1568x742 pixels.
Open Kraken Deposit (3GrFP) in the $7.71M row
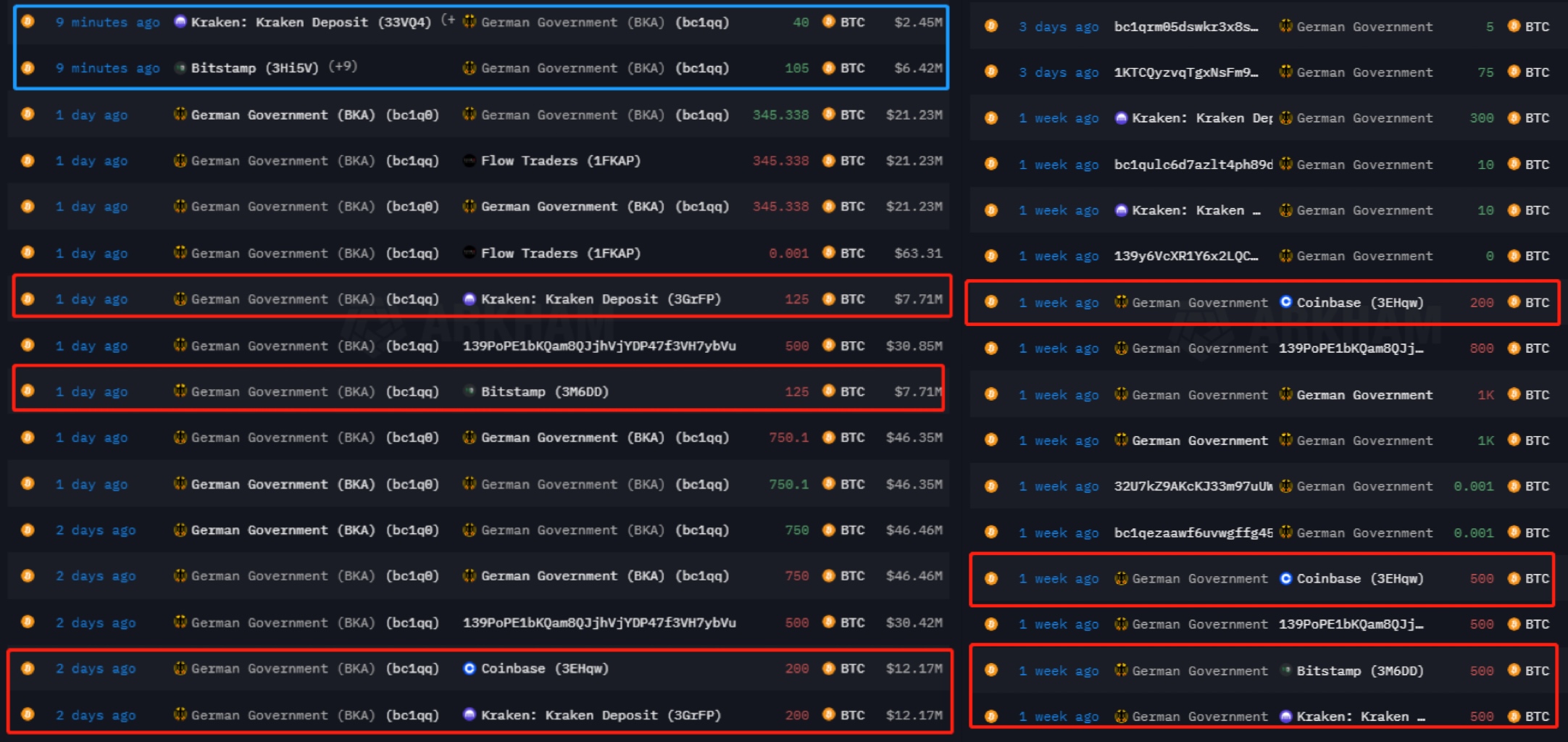click(601, 299)
